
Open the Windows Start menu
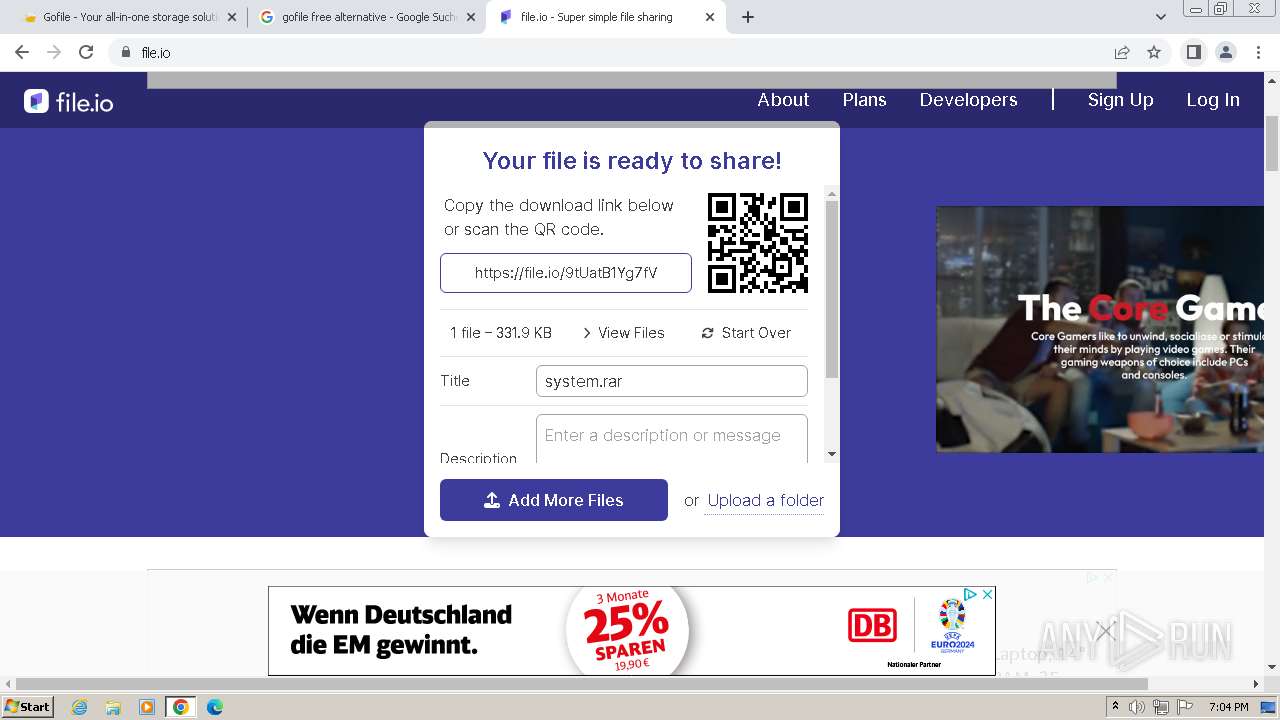(27, 706)
